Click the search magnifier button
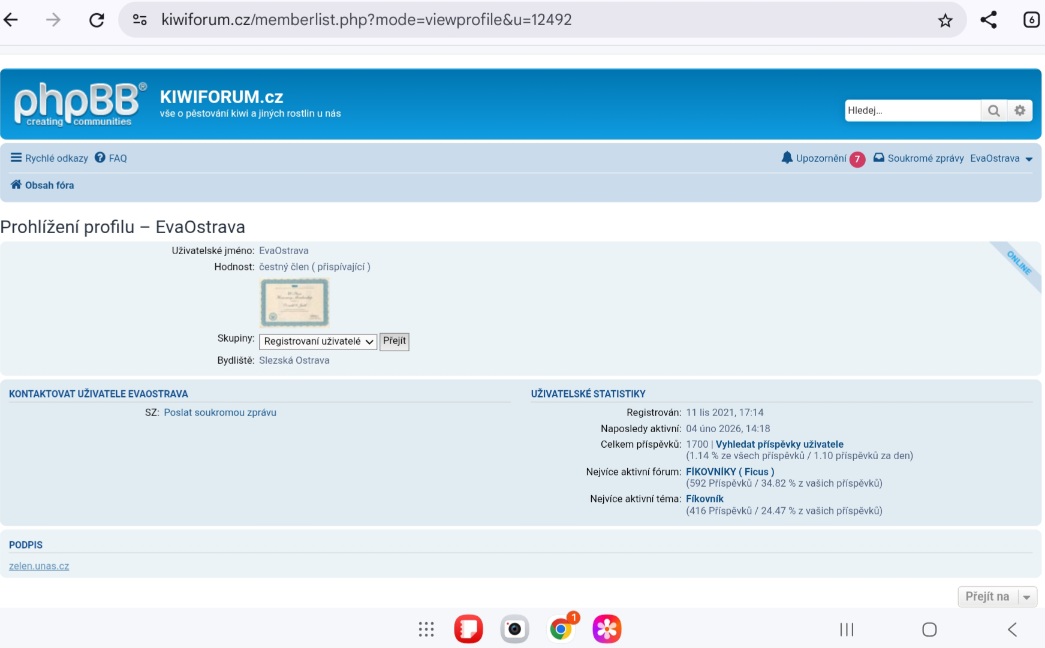Viewport: 1045px width, 648px height. coord(994,111)
